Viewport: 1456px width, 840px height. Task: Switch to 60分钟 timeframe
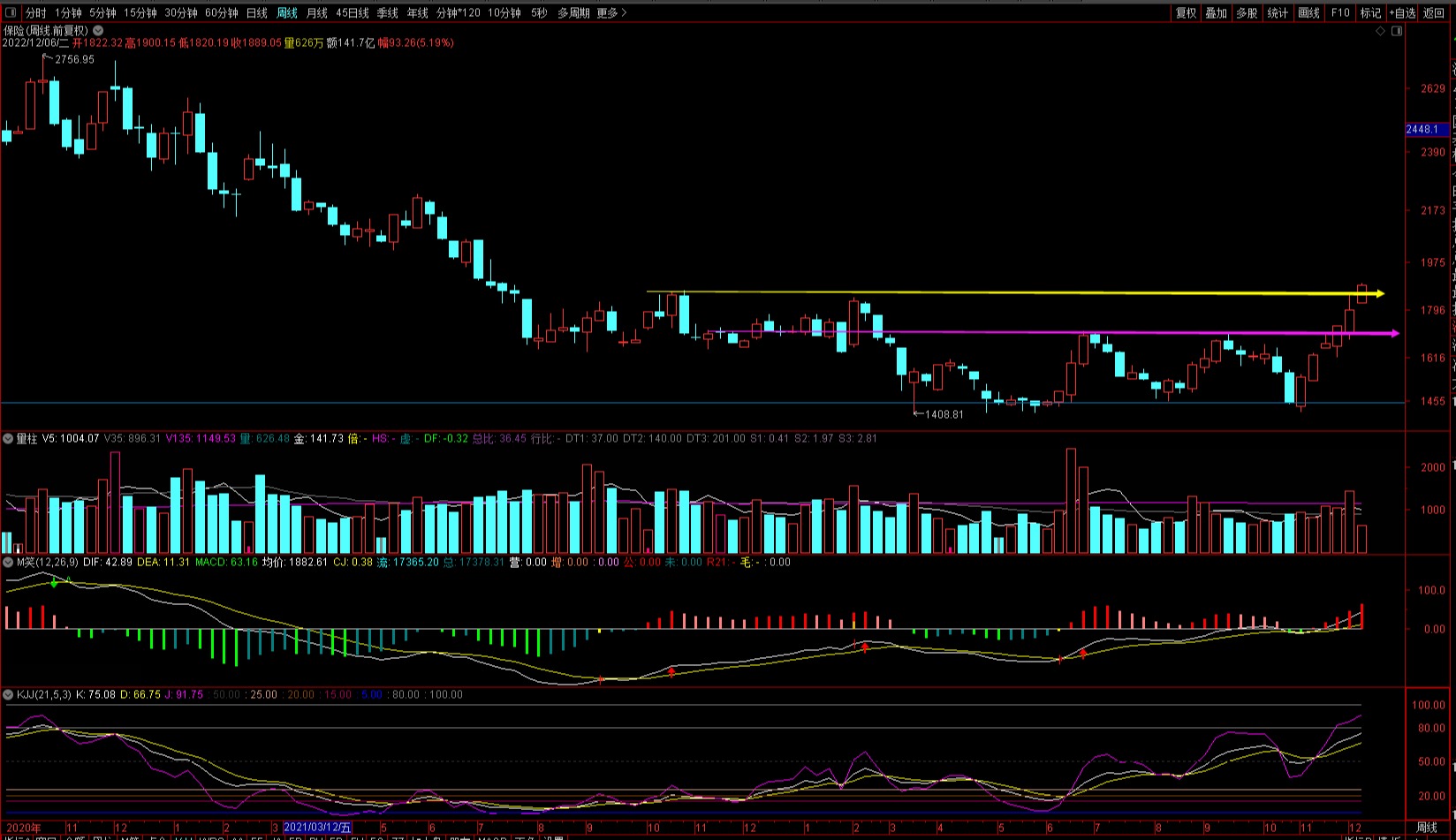221,13
